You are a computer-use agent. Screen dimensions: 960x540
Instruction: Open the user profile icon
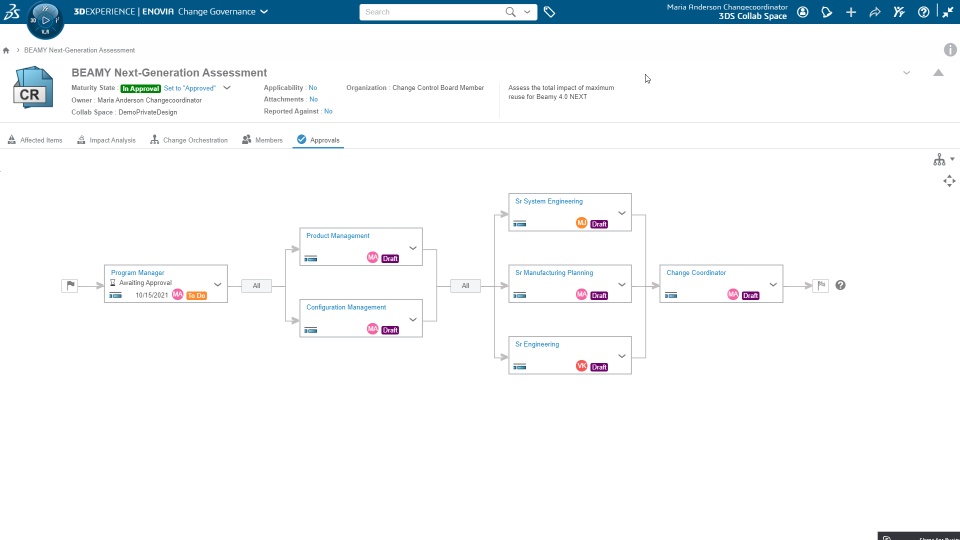pyautogui.click(x=803, y=12)
